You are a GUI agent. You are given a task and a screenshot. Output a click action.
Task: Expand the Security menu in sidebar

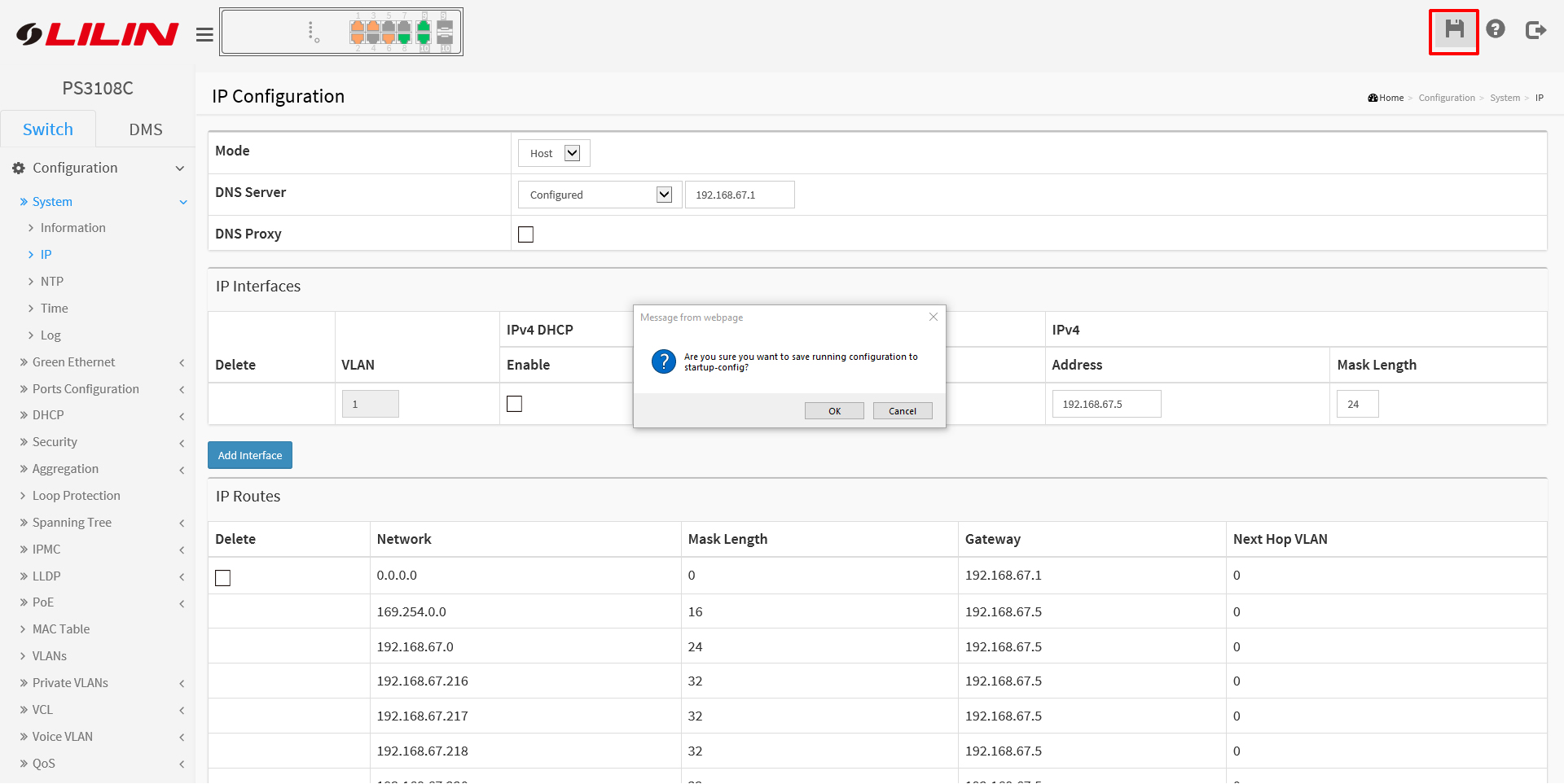55,442
